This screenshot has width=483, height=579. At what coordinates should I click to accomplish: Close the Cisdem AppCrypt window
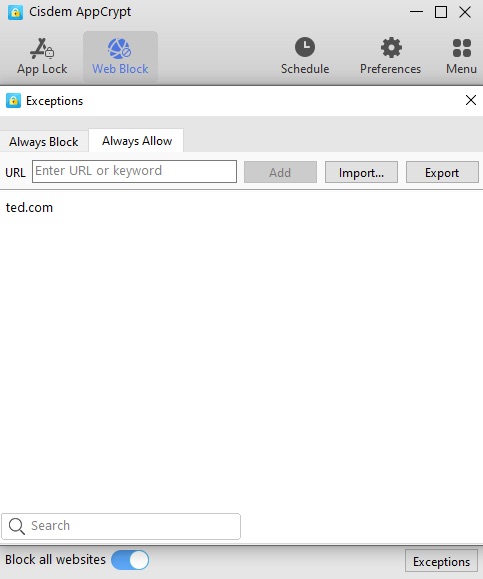(465, 12)
